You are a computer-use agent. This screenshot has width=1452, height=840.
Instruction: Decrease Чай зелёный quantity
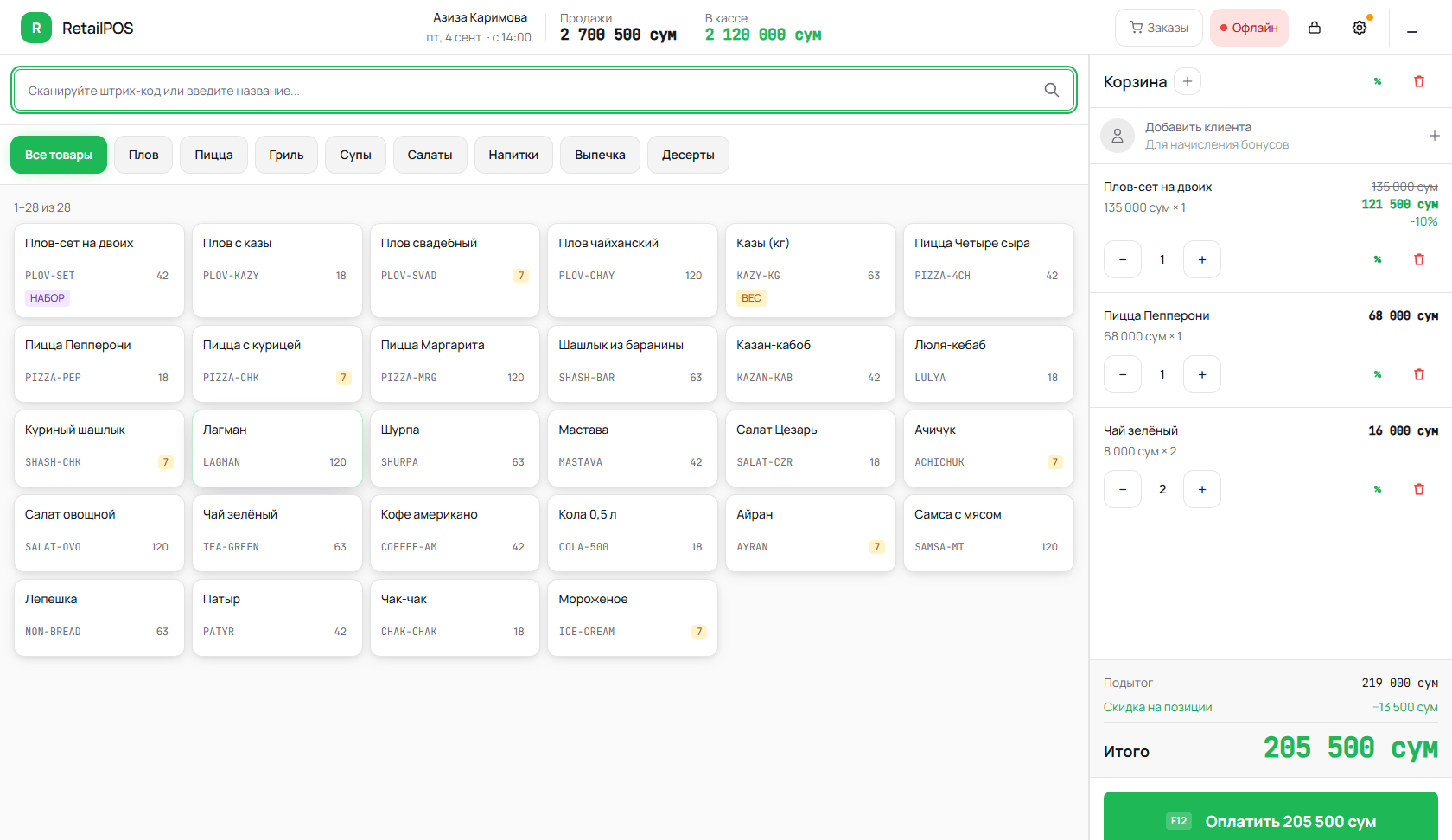tap(1123, 489)
